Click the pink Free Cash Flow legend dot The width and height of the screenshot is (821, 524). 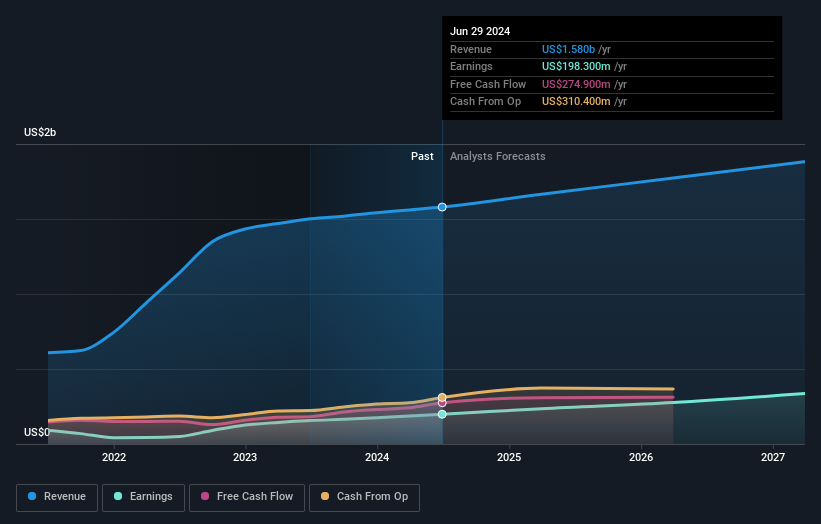coord(205,496)
